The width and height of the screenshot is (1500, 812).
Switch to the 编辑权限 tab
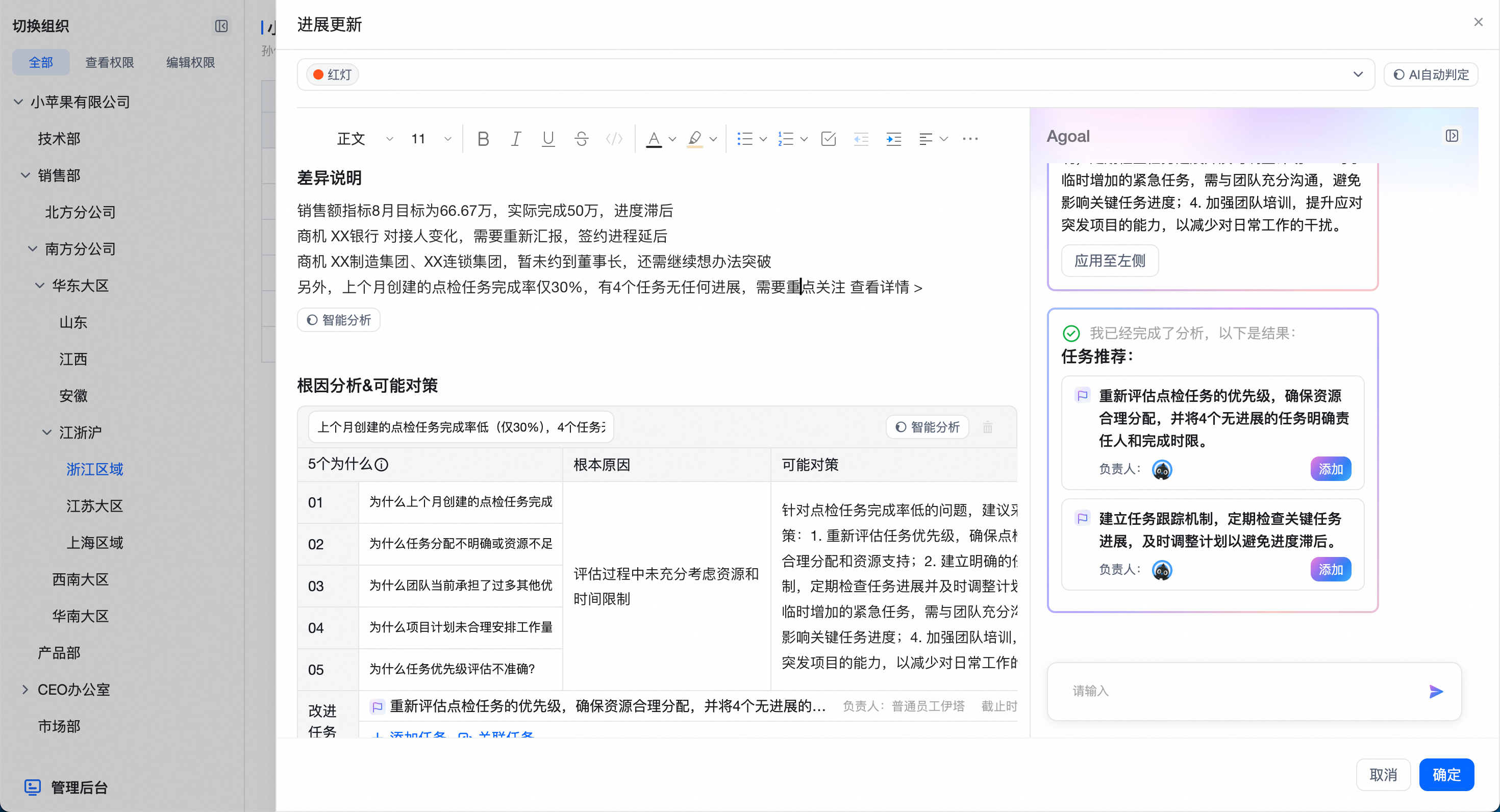190,62
